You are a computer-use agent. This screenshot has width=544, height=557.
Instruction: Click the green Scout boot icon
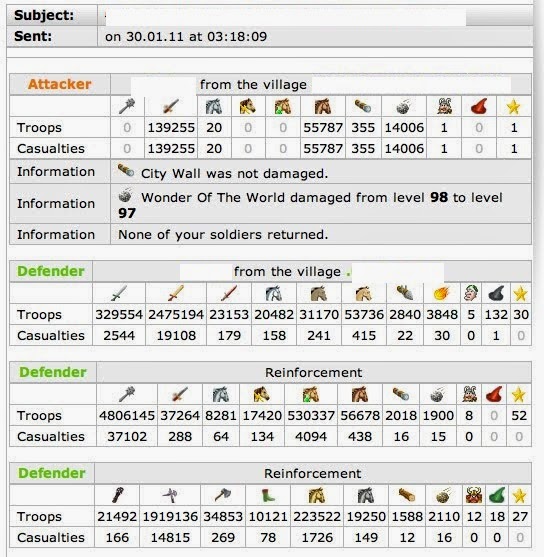[x=268, y=495]
